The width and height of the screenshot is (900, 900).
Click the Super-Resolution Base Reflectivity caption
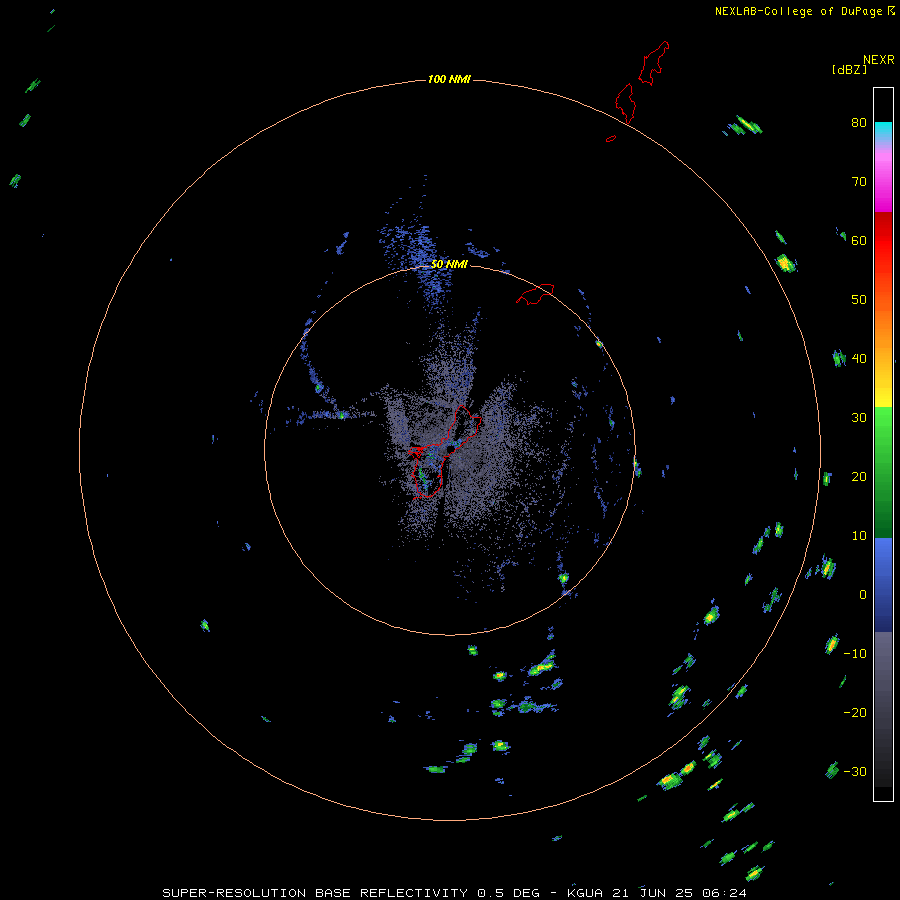point(454,893)
